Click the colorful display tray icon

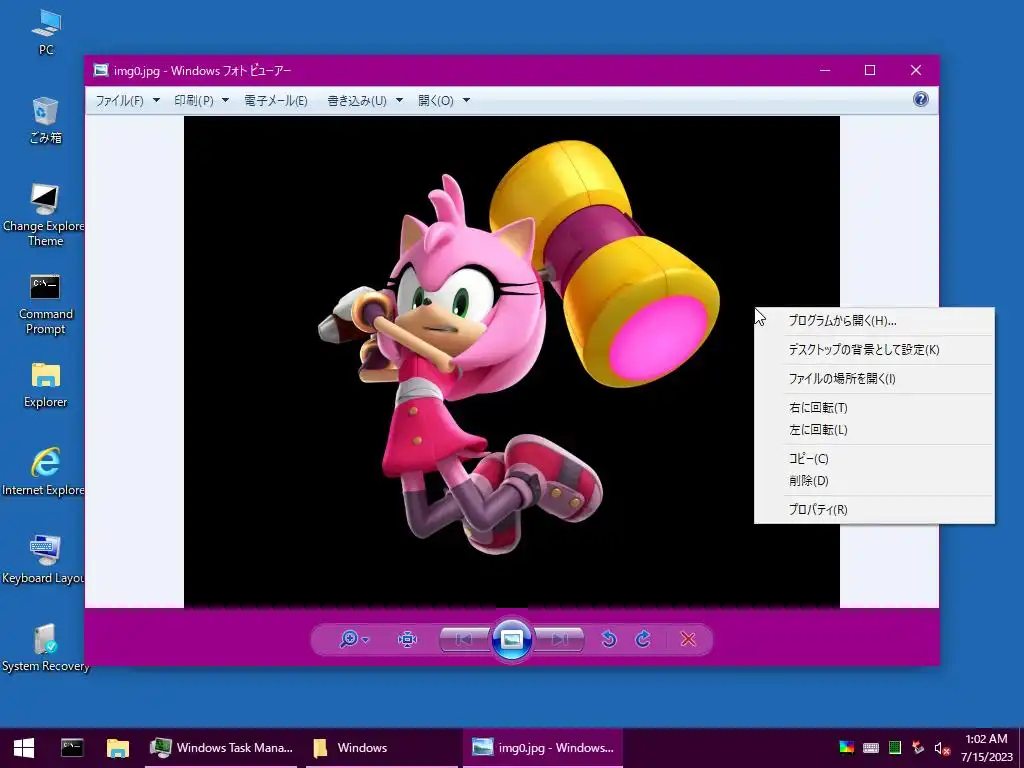click(x=846, y=748)
